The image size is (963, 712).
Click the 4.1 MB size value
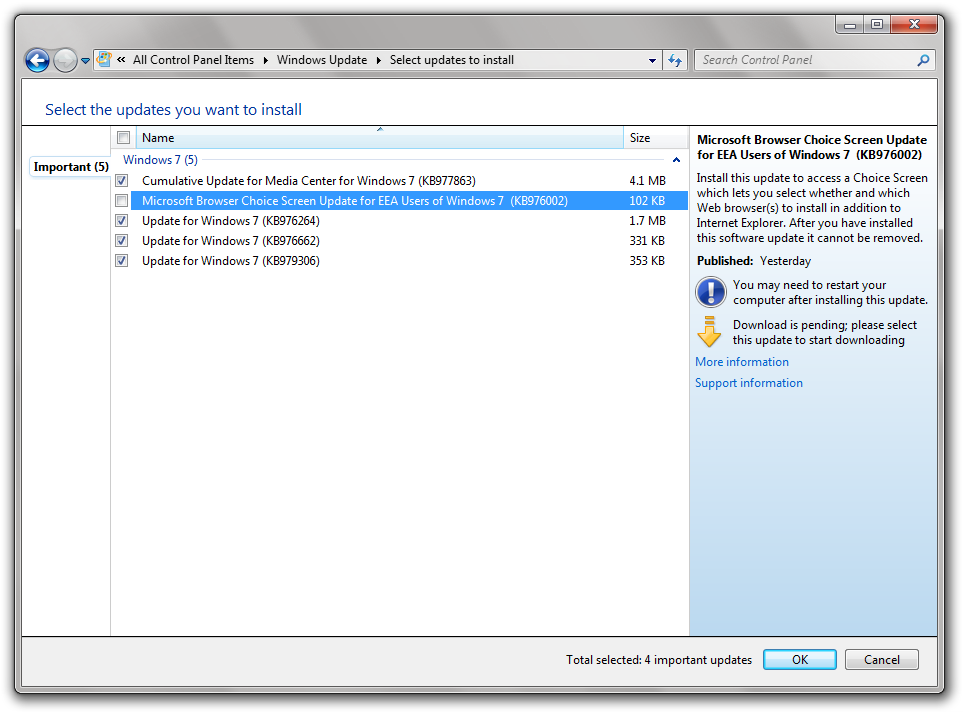647,181
